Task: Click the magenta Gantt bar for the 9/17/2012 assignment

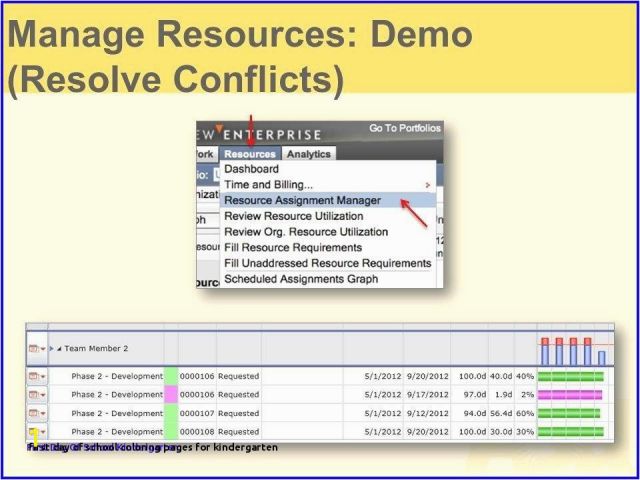Action: (x=570, y=395)
